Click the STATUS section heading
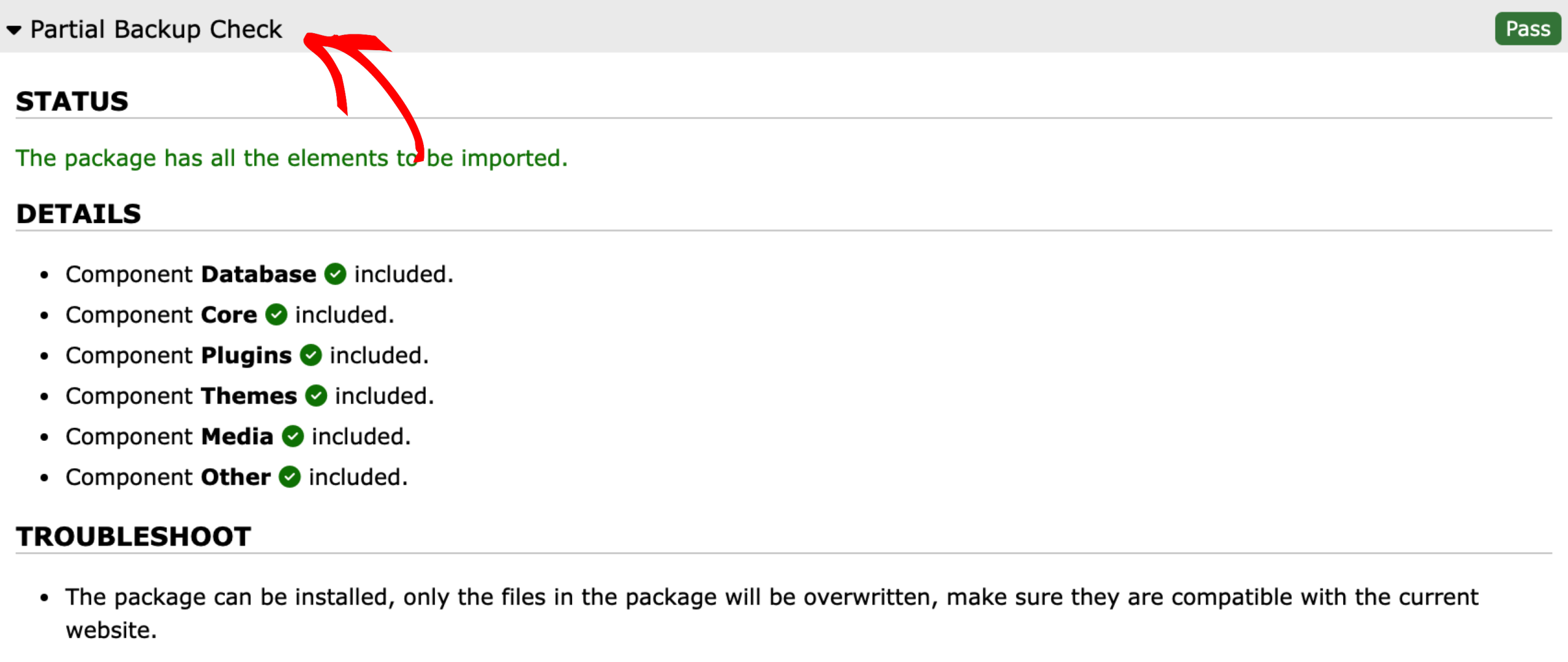The width and height of the screenshot is (1568, 662). pyautogui.click(x=72, y=102)
